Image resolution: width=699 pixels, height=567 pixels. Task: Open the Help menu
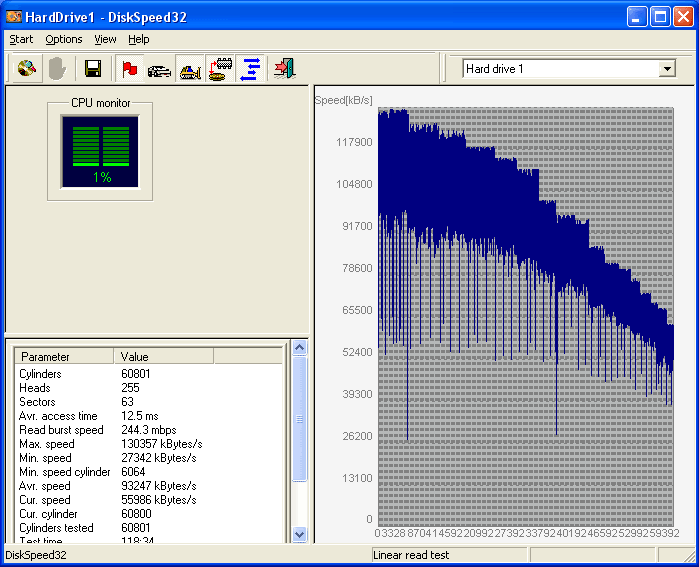pos(139,39)
